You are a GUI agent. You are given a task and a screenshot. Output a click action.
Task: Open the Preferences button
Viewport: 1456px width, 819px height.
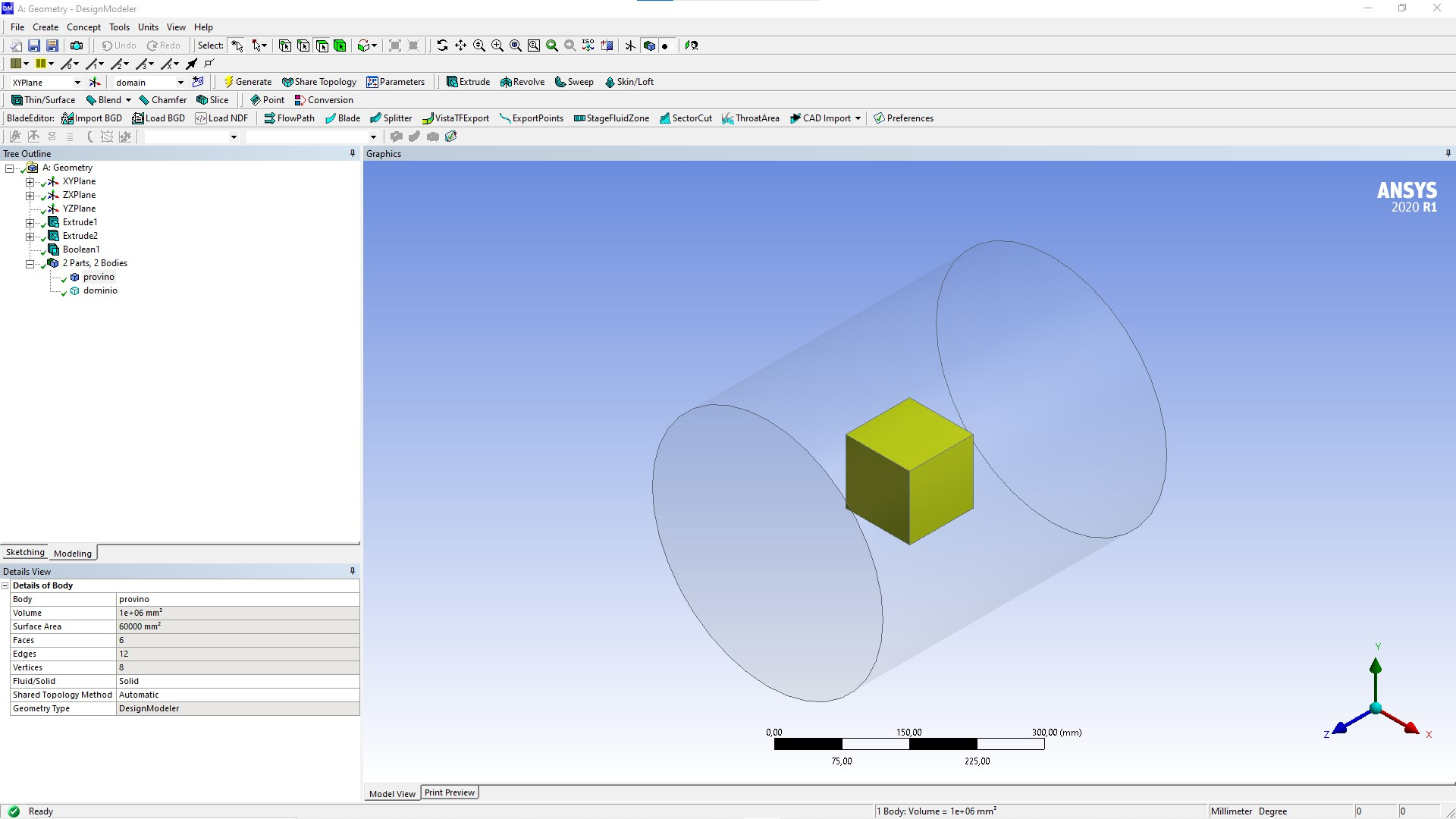(903, 118)
